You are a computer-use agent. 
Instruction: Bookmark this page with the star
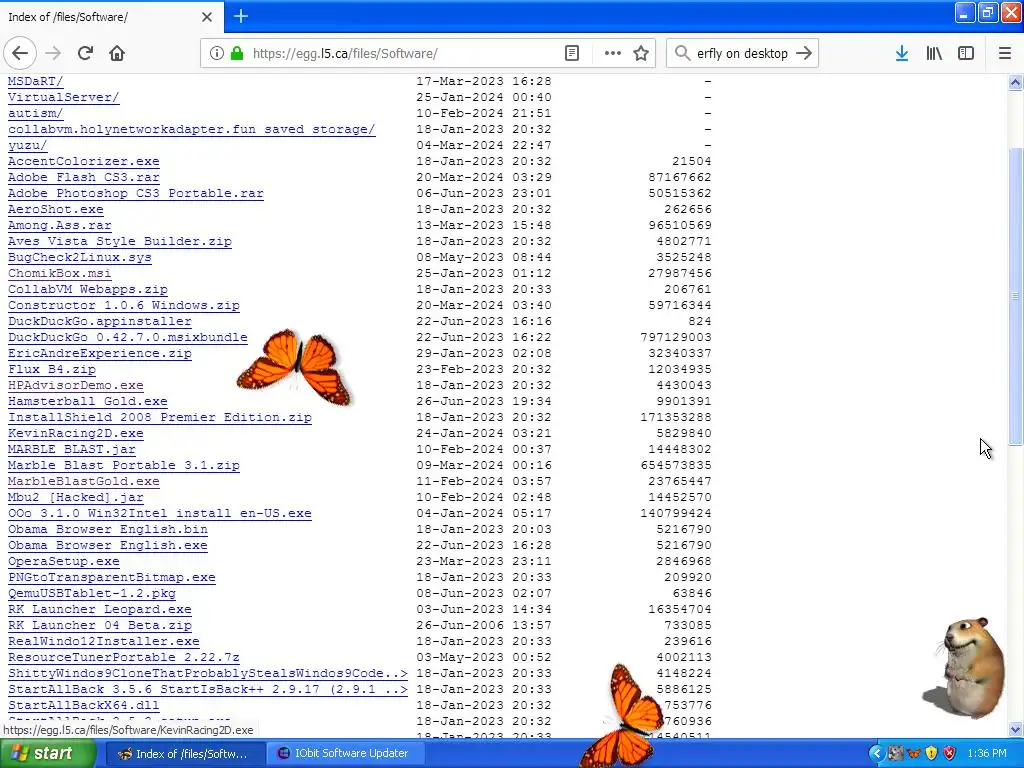pos(641,54)
